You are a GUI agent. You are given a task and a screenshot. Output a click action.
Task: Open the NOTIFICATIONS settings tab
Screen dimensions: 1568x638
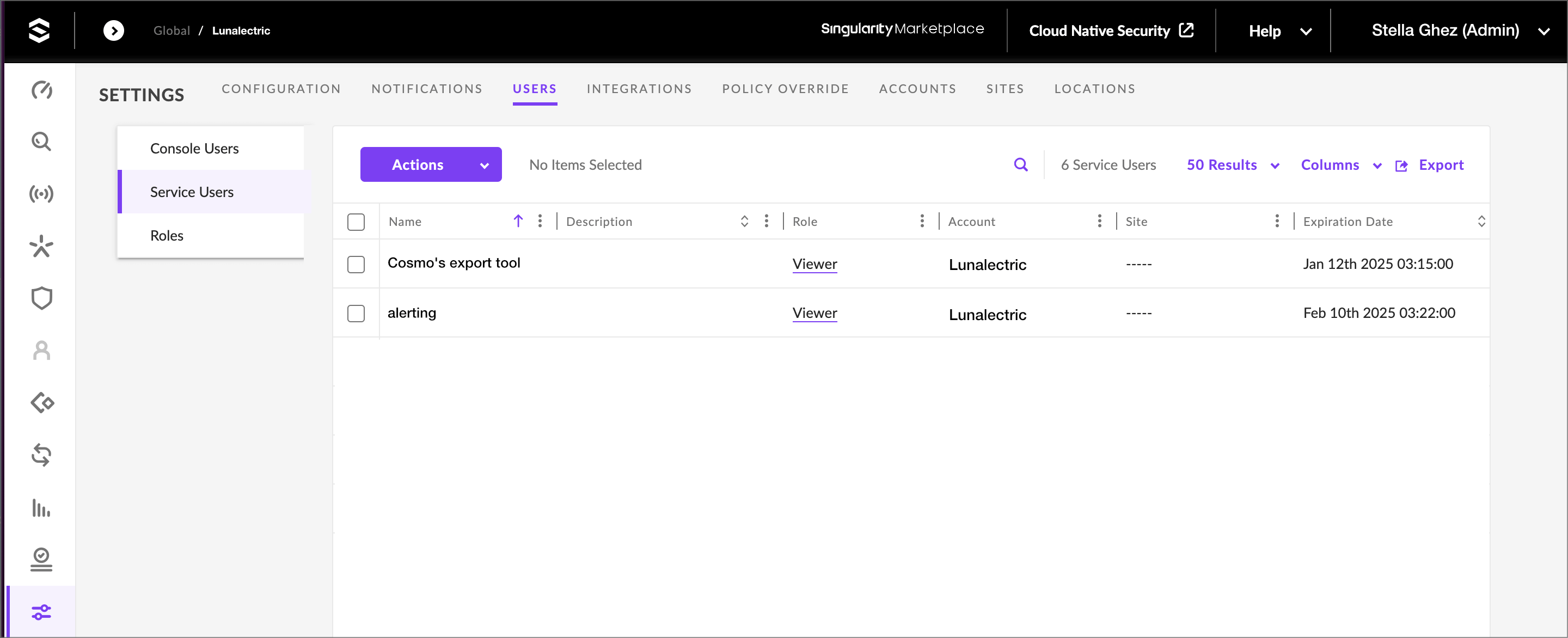click(427, 88)
